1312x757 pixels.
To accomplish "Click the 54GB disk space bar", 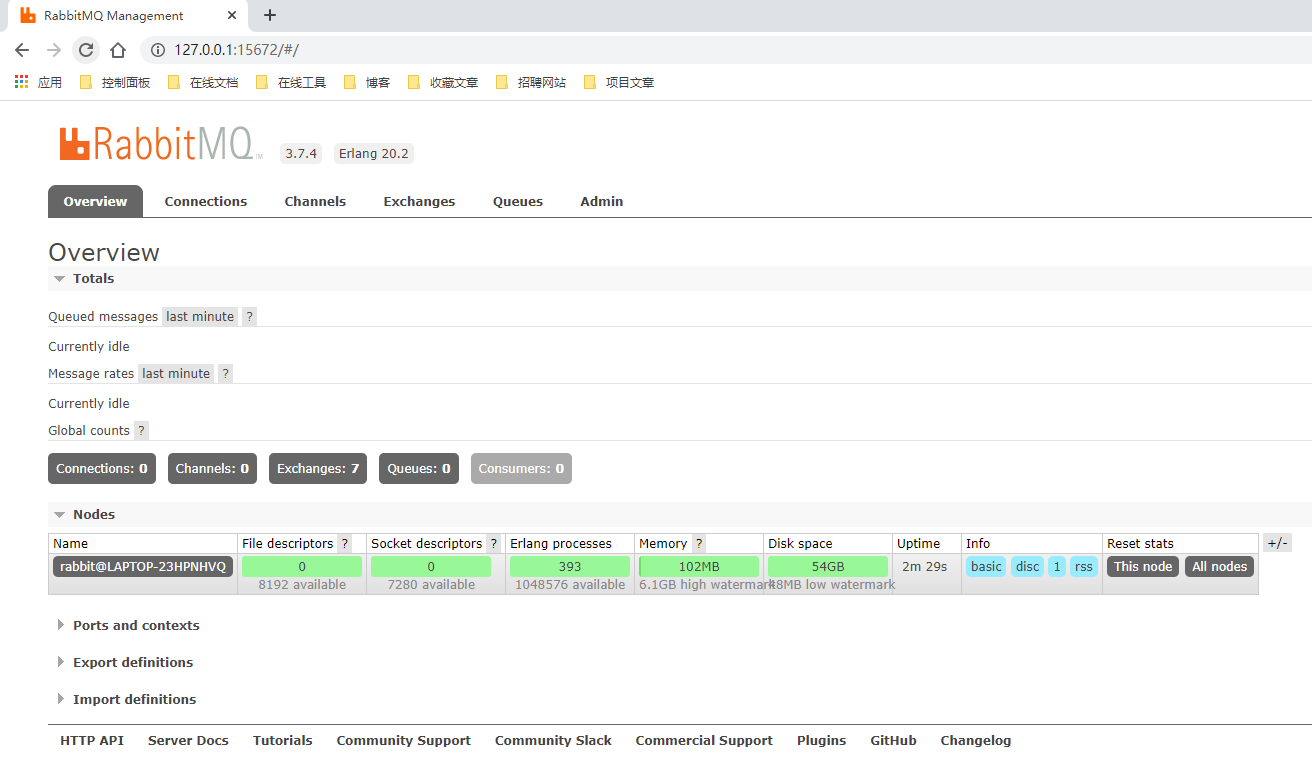I will coord(828,566).
